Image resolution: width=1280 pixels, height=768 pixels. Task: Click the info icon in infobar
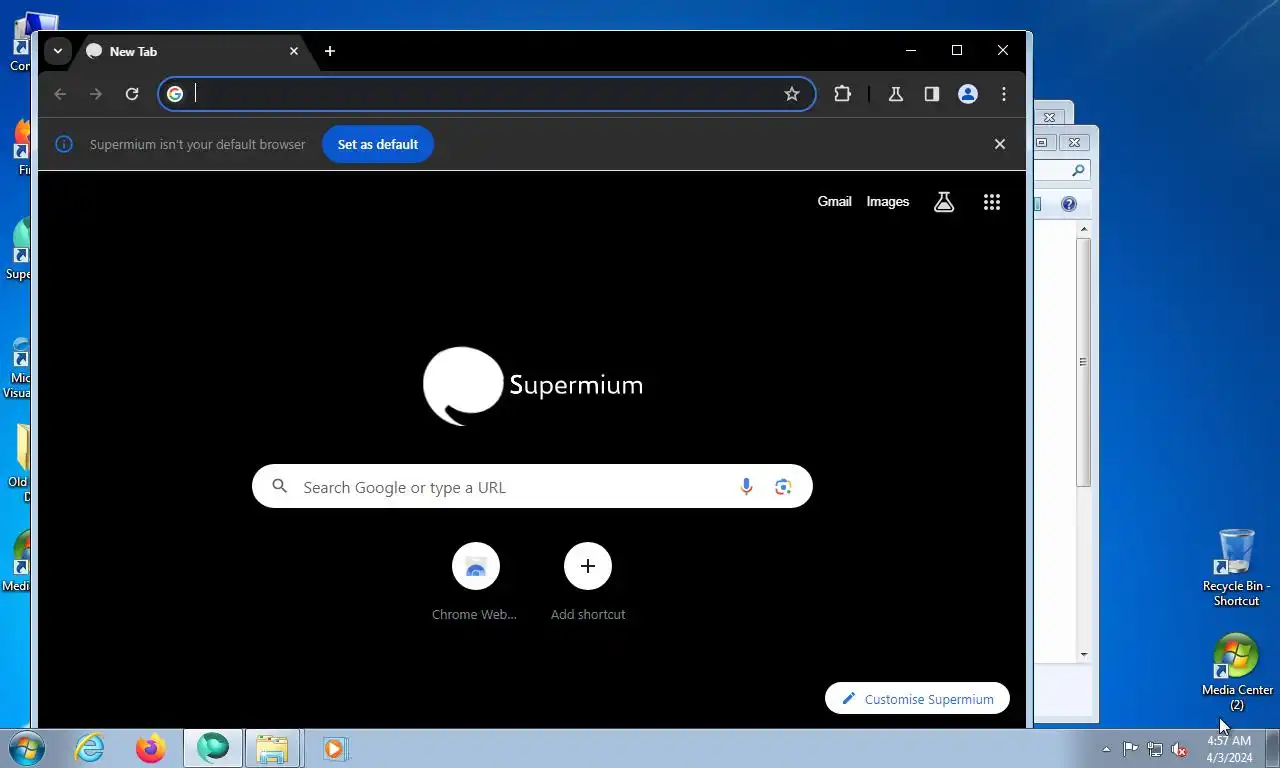click(x=64, y=144)
